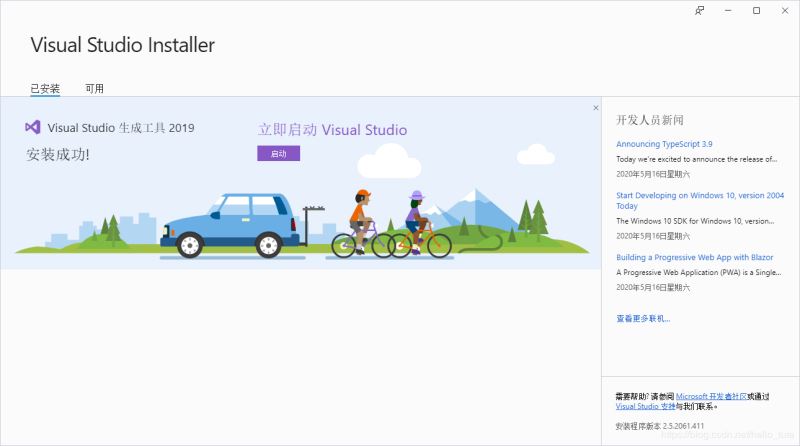Open the Visual Studio 支持 link
800x446 pixels.
[x=645, y=406]
